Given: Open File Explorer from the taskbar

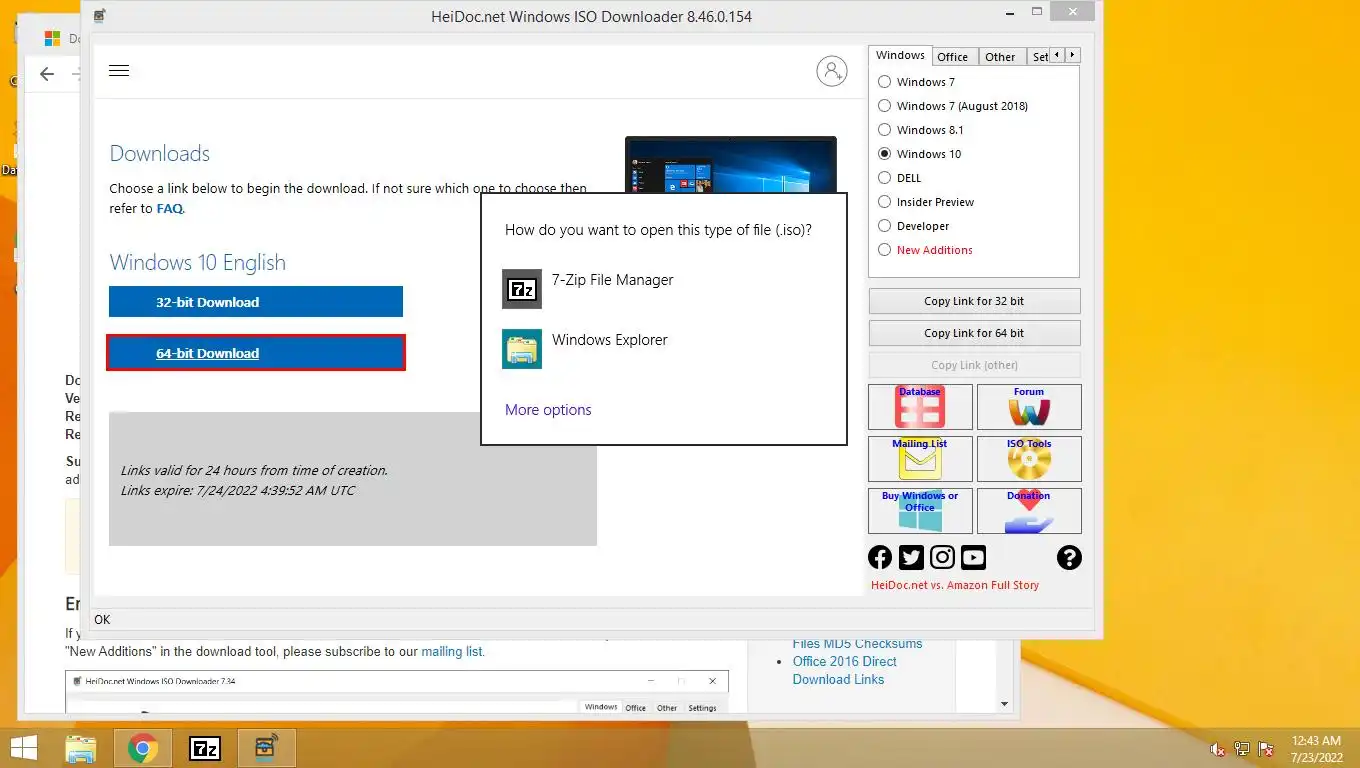Looking at the screenshot, I should 81,748.
